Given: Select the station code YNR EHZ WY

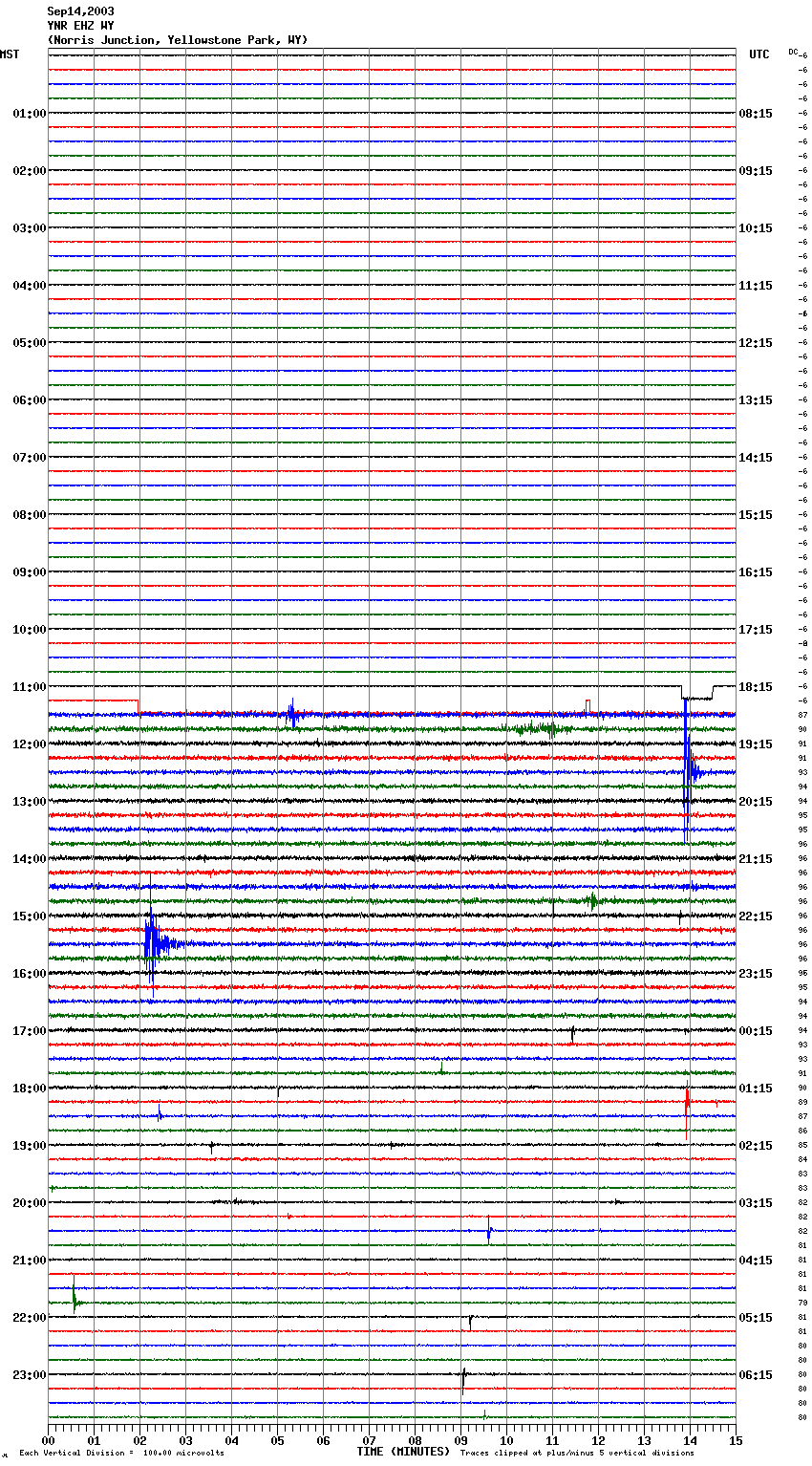Looking at the screenshot, I should (x=80, y=26).
